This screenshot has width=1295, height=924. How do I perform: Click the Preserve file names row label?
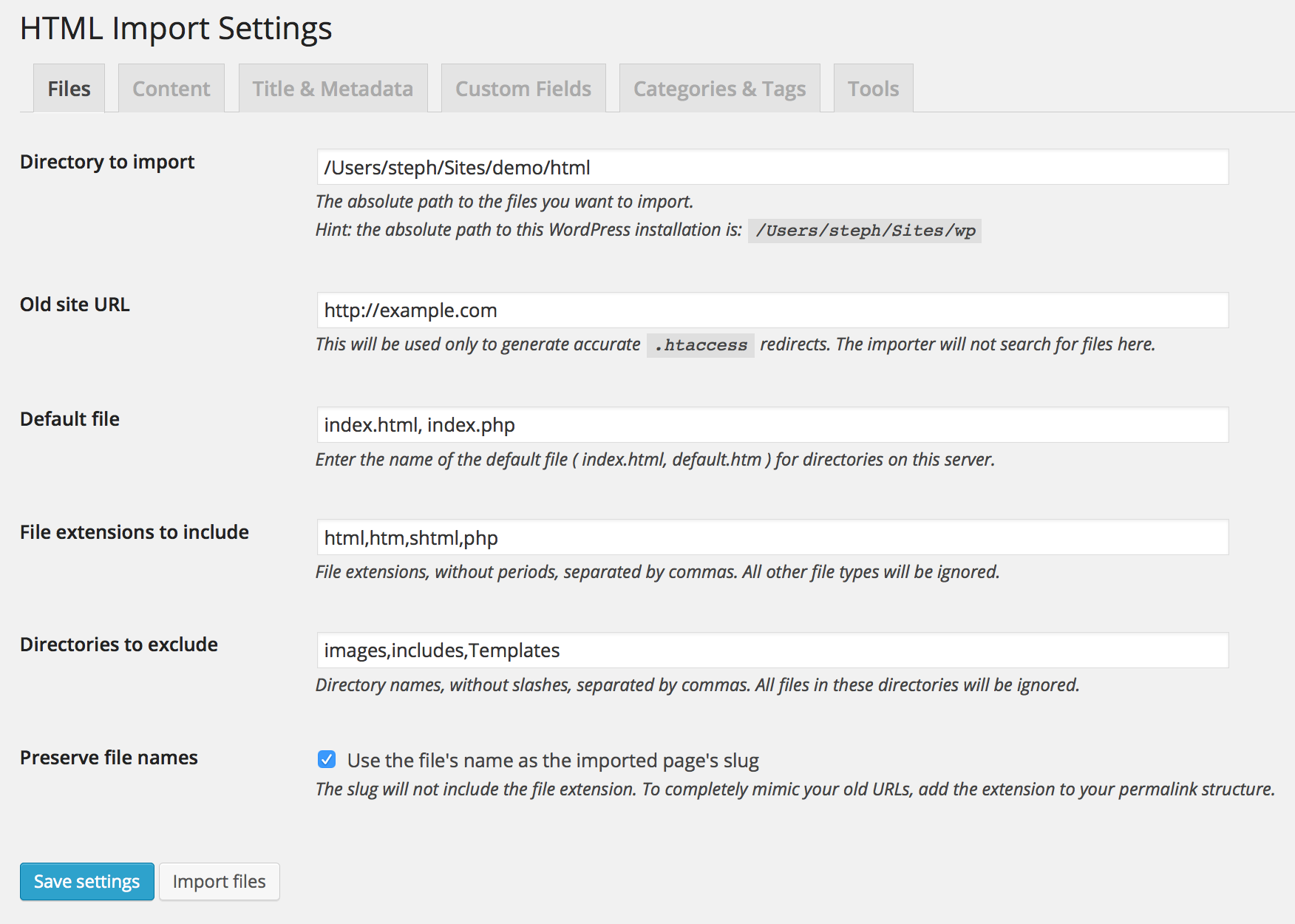click(x=109, y=758)
